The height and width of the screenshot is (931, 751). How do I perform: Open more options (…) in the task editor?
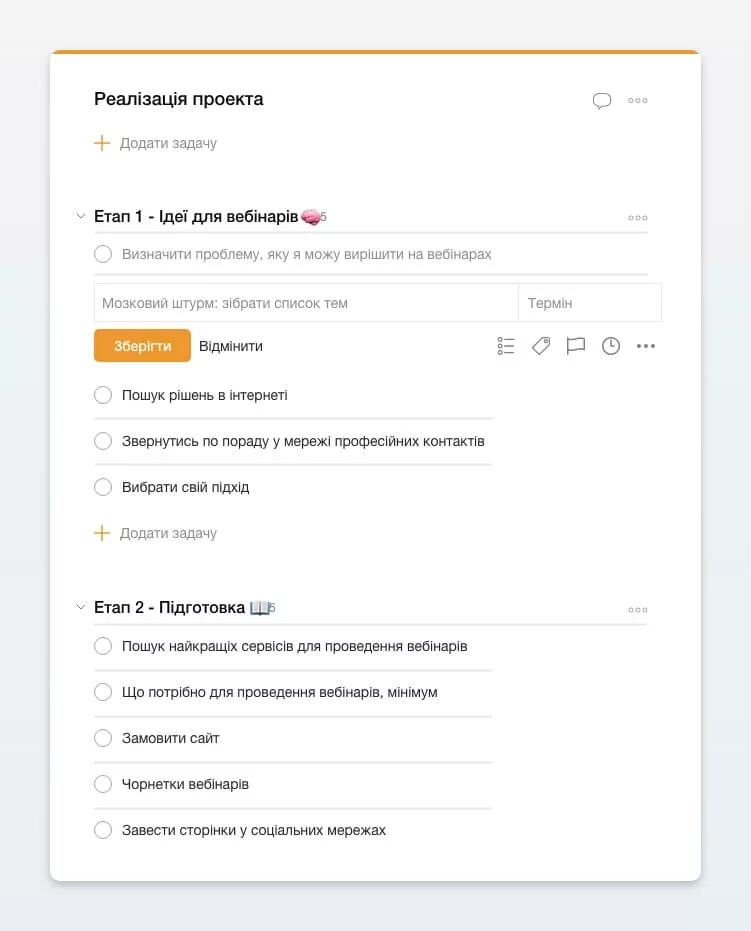pyautogui.click(x=646, y=346)
